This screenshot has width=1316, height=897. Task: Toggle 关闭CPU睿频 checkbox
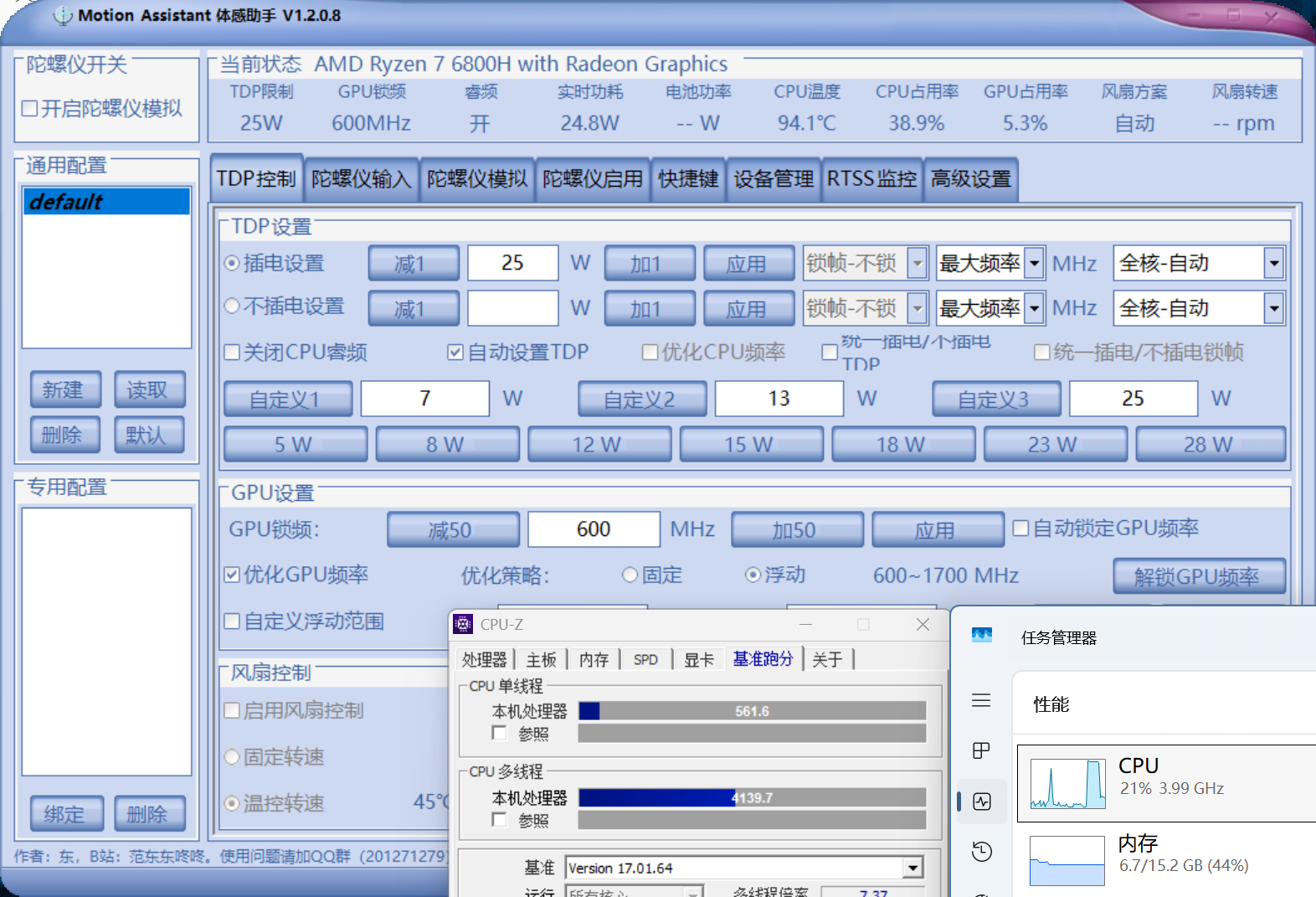pos(232,352)
